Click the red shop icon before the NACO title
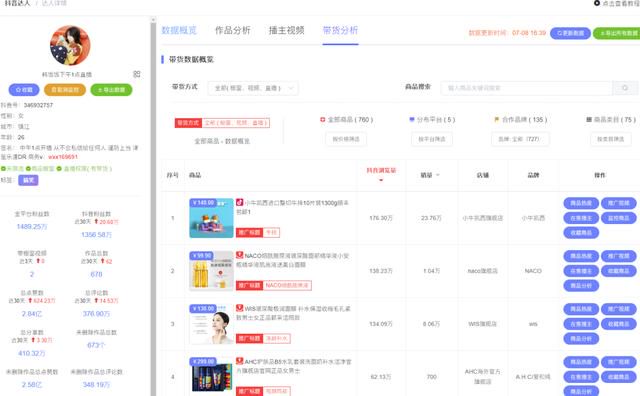The height and width of the screenshot is (396, 640). click(240, 255)
